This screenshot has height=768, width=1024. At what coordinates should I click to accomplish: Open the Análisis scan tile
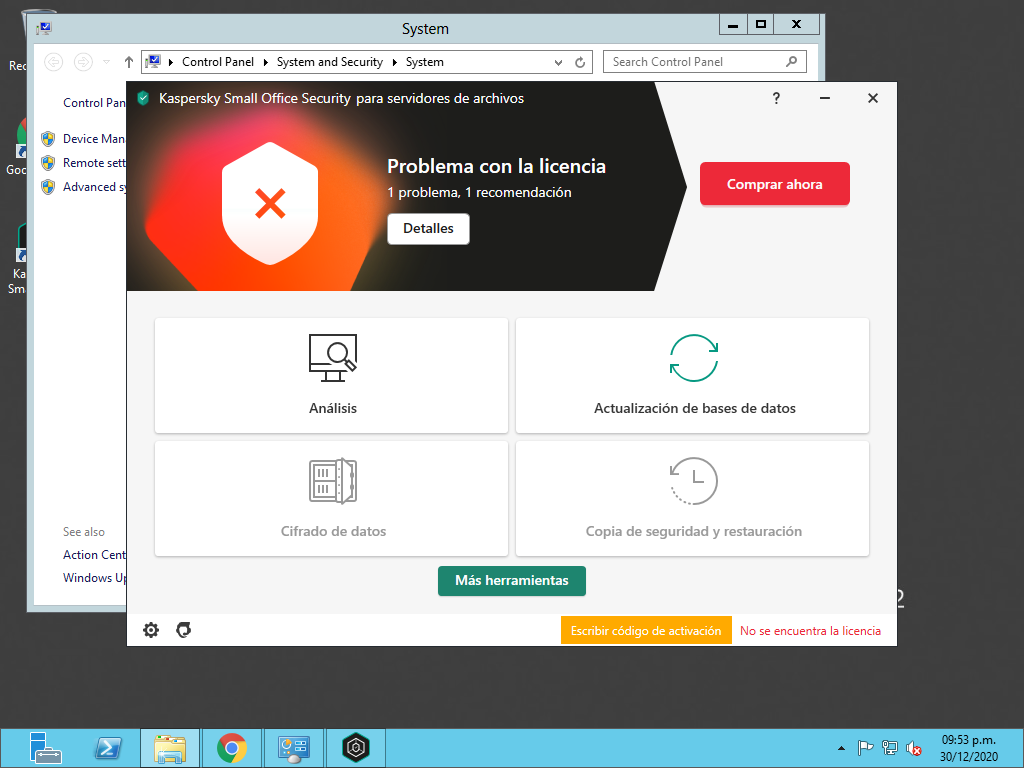331,375
